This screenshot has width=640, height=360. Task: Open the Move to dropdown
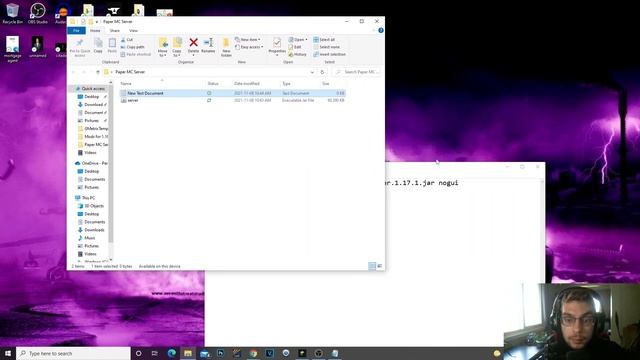pos(163,47)
